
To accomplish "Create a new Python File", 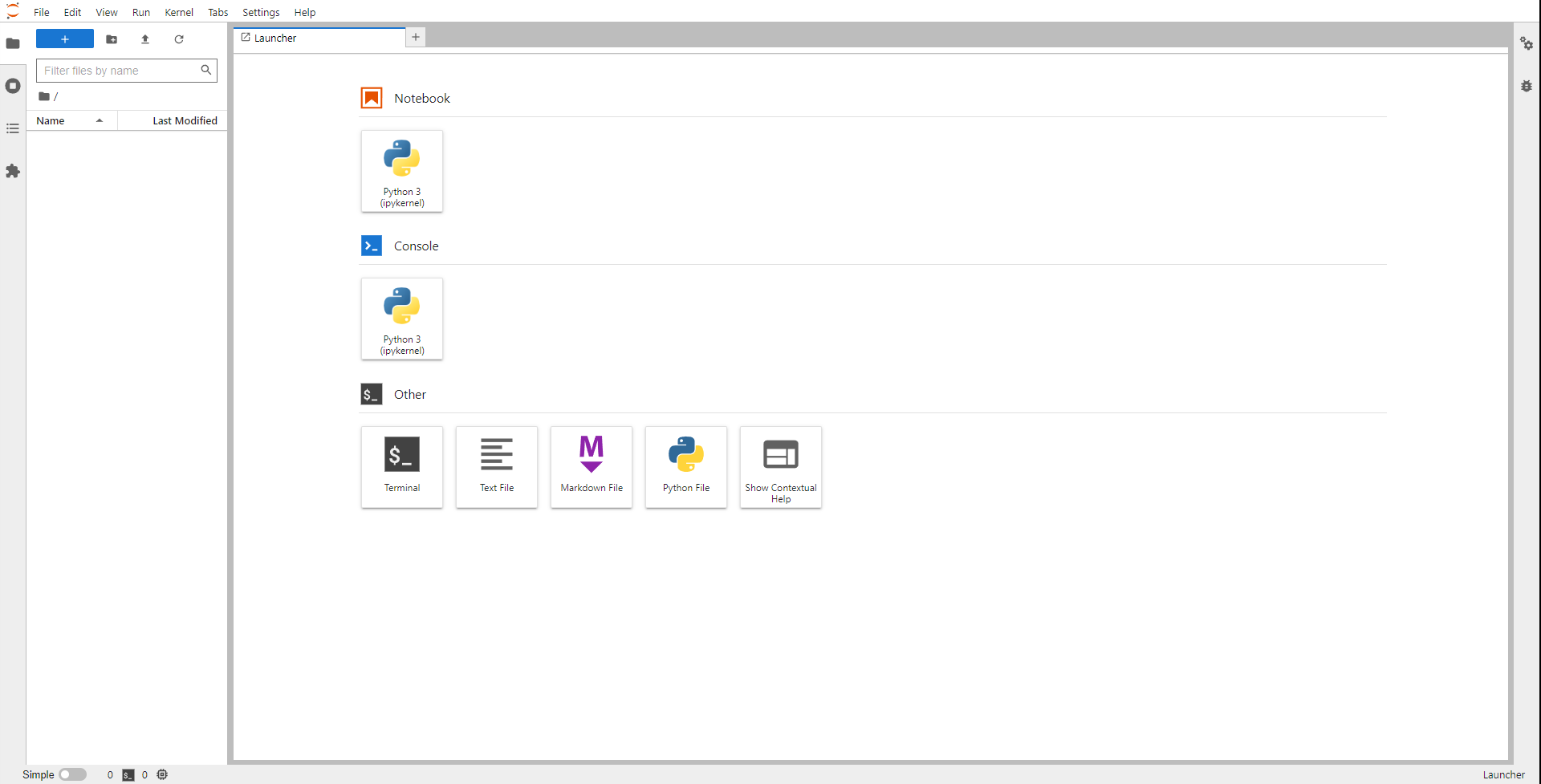I will click(686, 467).
